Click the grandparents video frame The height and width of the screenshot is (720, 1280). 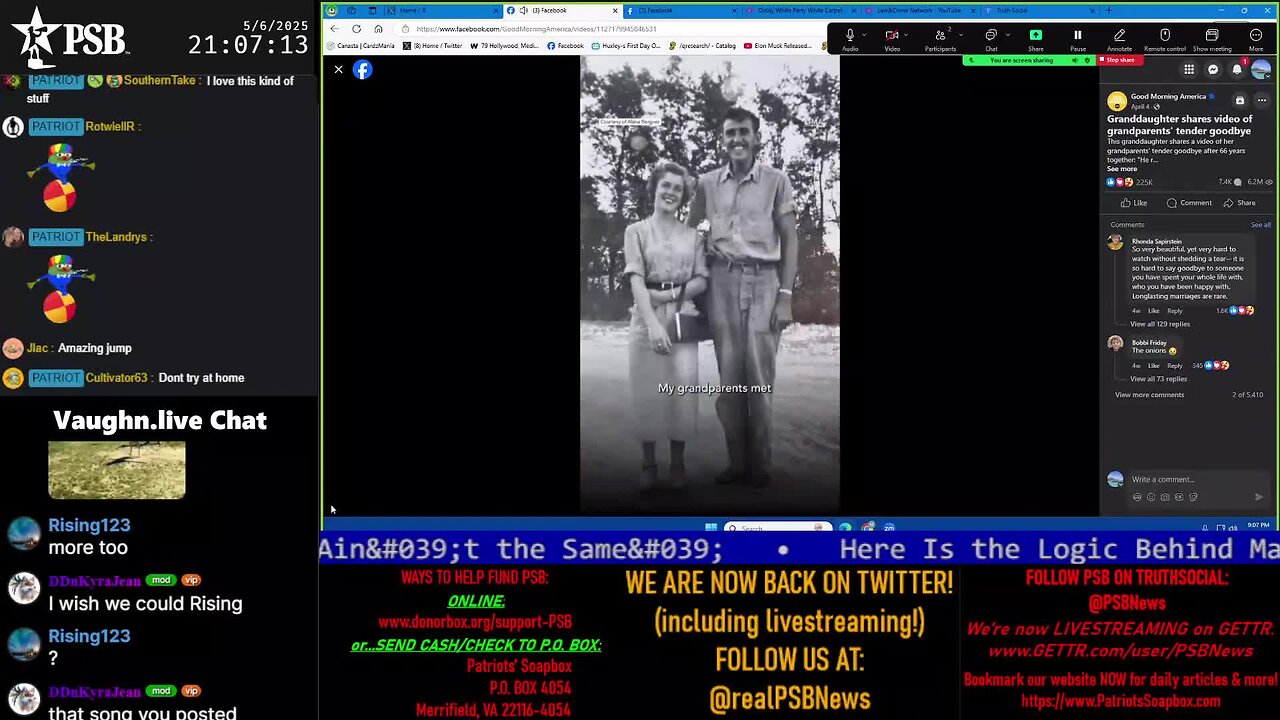710,285
